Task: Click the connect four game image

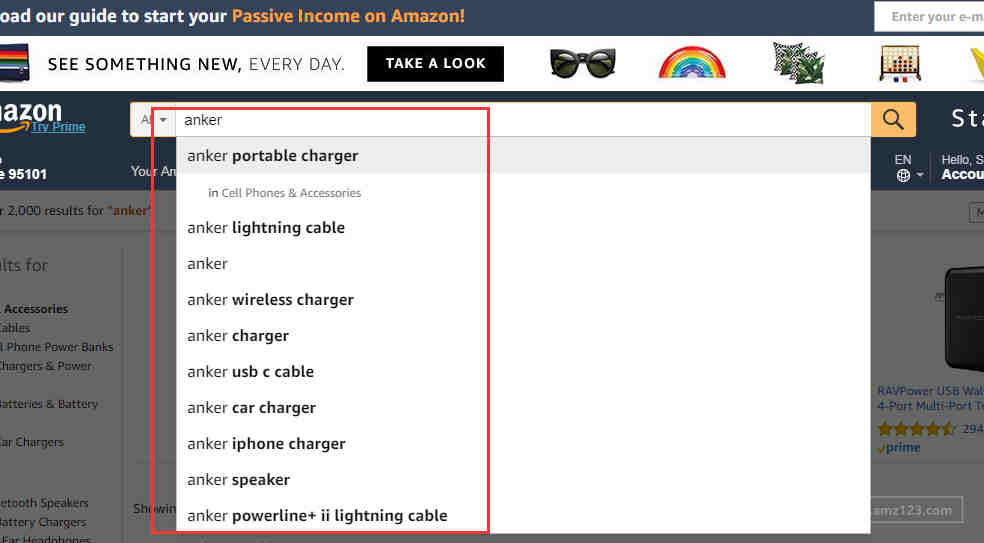Action: click(x=900, y=63)
